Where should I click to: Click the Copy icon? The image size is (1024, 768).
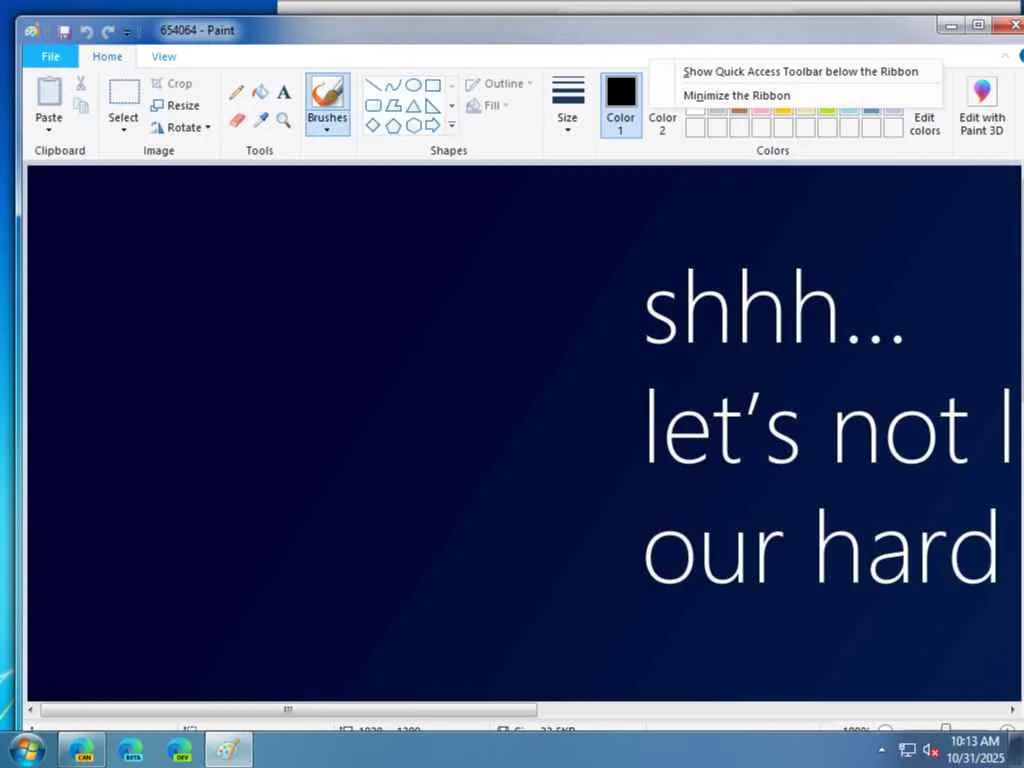click(x=81, y=106)
